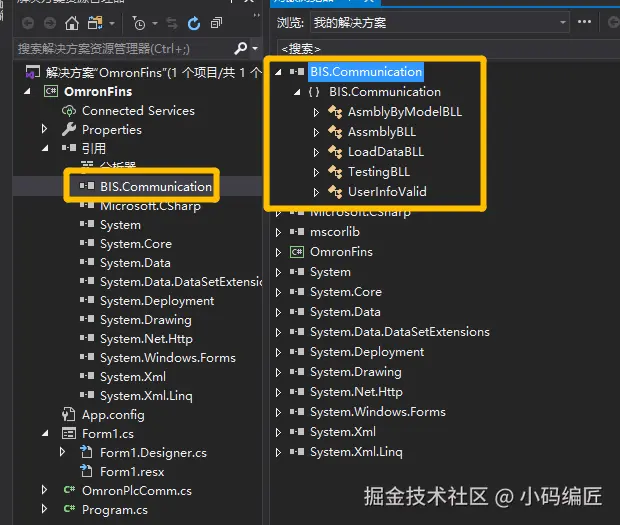This screenshot has width=620, height=525.
Task: Click the collapse all icon
Action: 216,23
